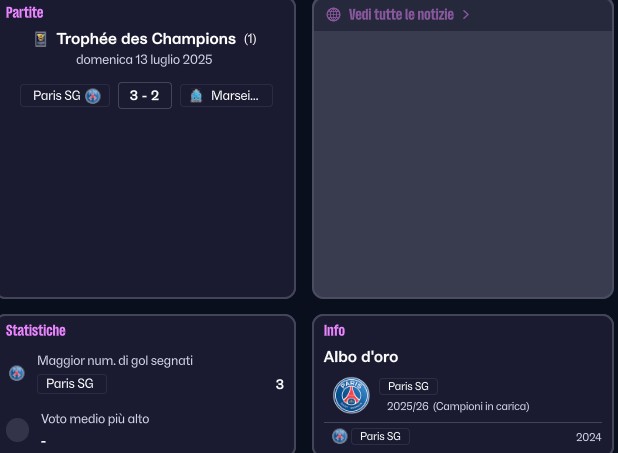Screen dimensions: 618x453
Task: Click the Marseille crest in the match row
Action: click(x=196, y=96)
